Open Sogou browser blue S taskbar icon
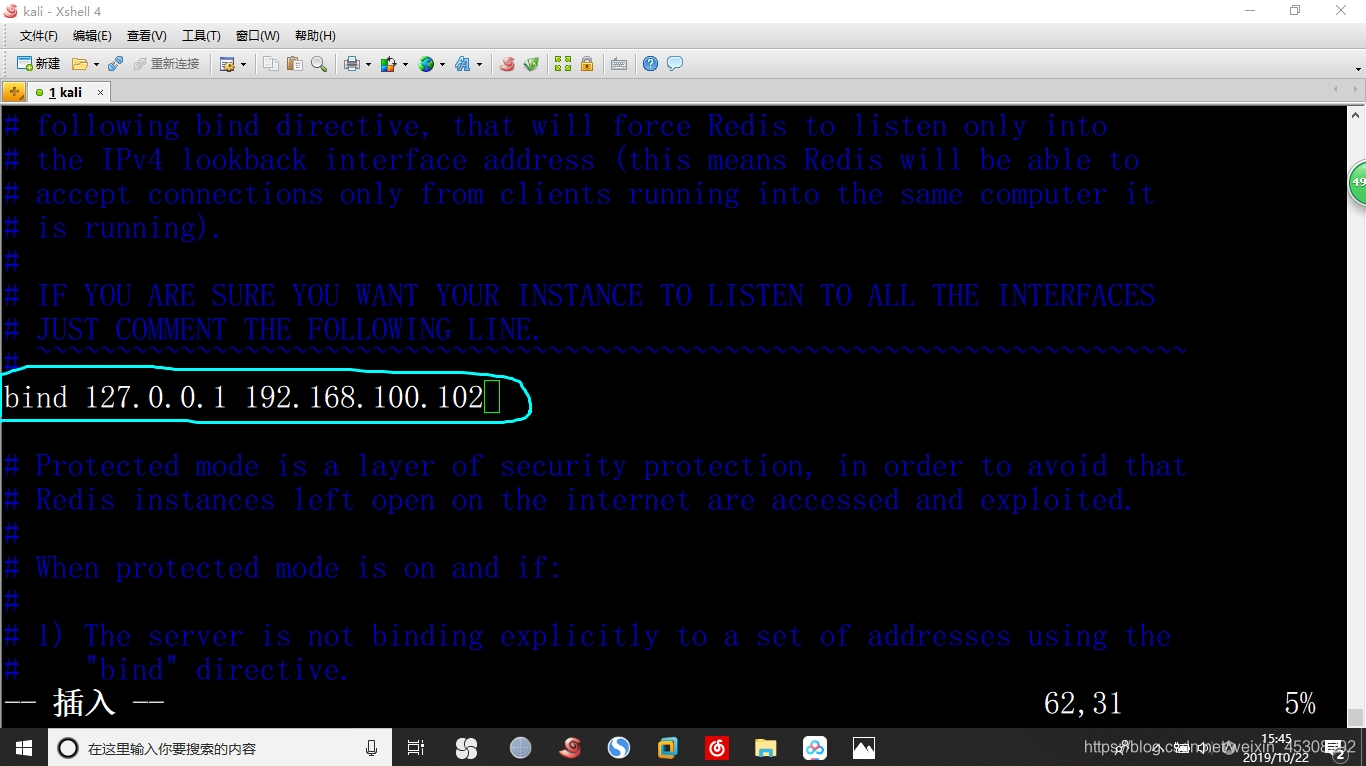 [619, 748]
